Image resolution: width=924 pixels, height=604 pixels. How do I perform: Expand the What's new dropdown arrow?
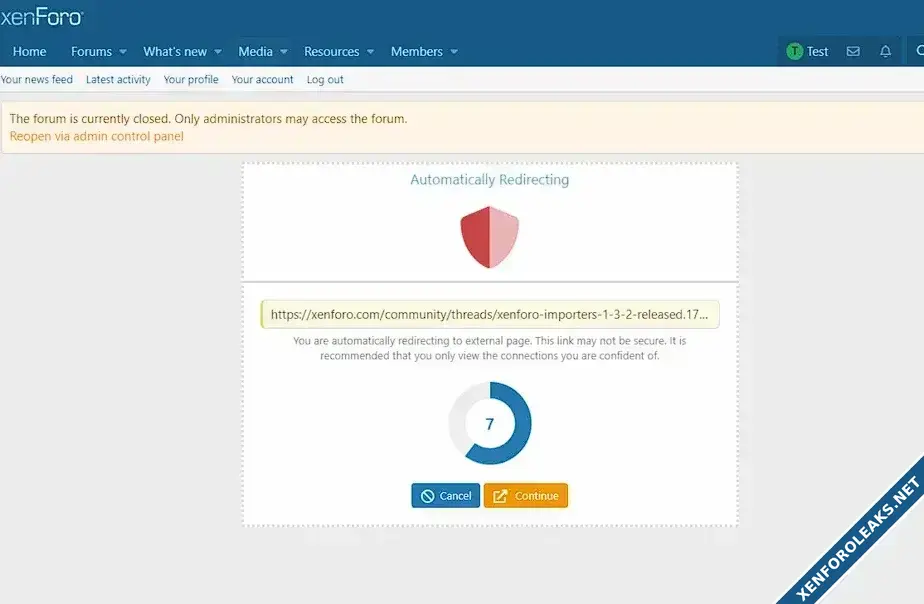tap(218, 52)
